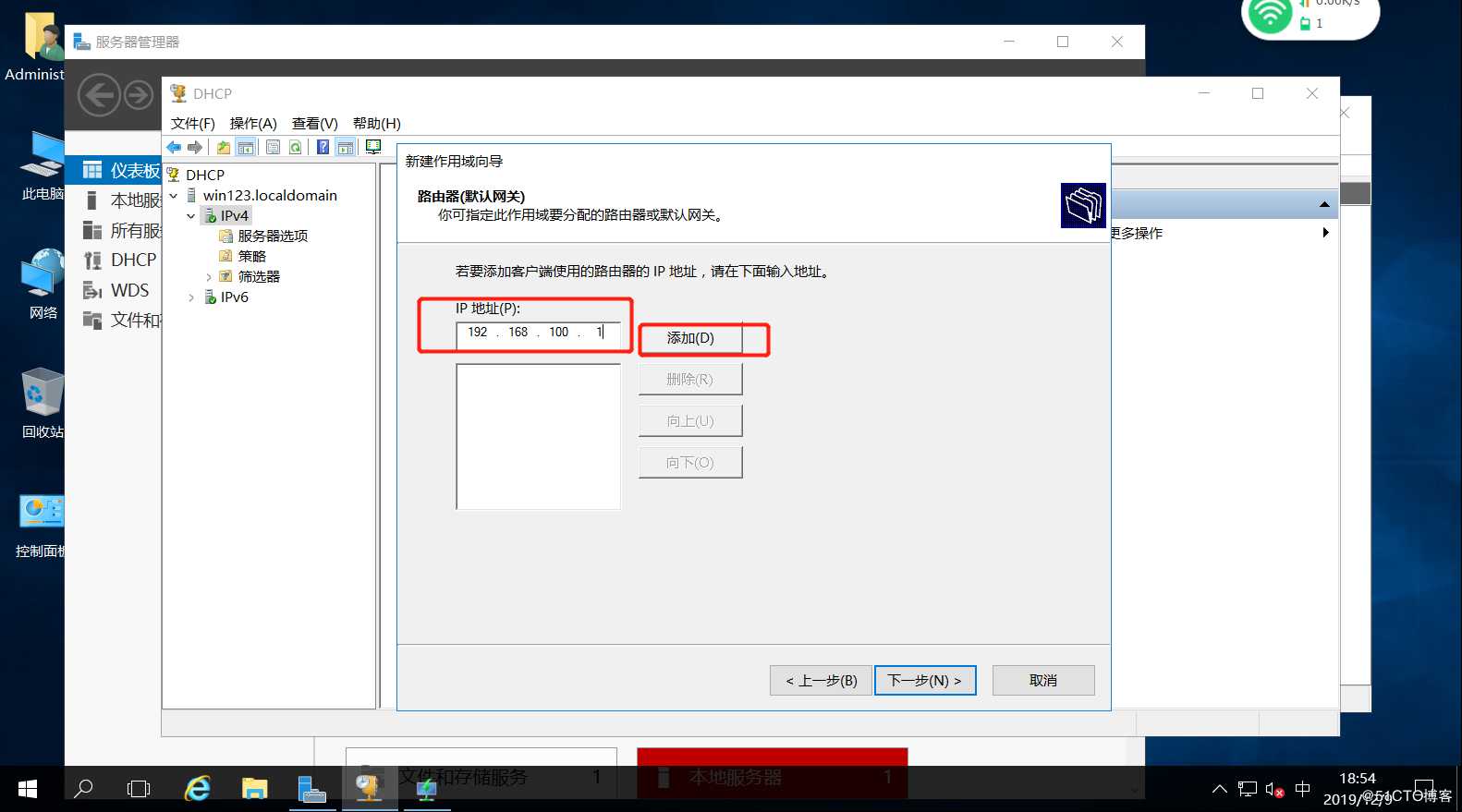Image resolution: width=1462 pixels, height=812 pixels.
Task: Toggle Show/Hide action pane toolbar icon
Action: click(x=346, y=147)
